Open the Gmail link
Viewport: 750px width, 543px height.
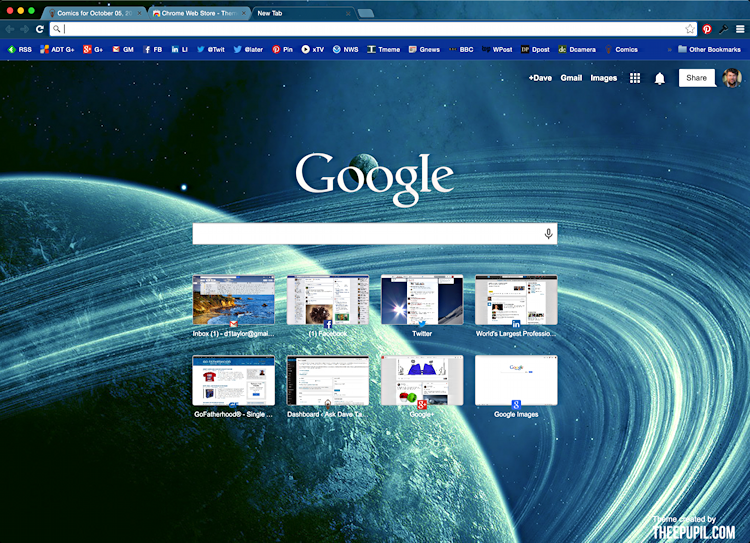[571, 78]
